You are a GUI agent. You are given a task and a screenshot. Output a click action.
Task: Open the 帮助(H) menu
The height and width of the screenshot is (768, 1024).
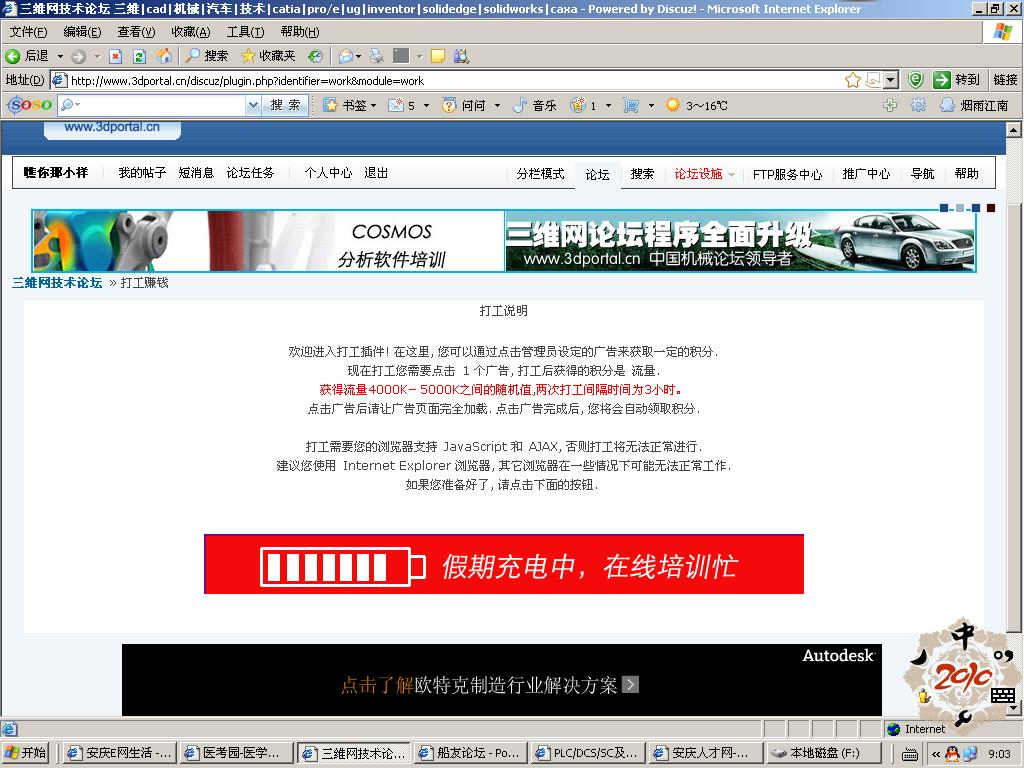[300, 32]
